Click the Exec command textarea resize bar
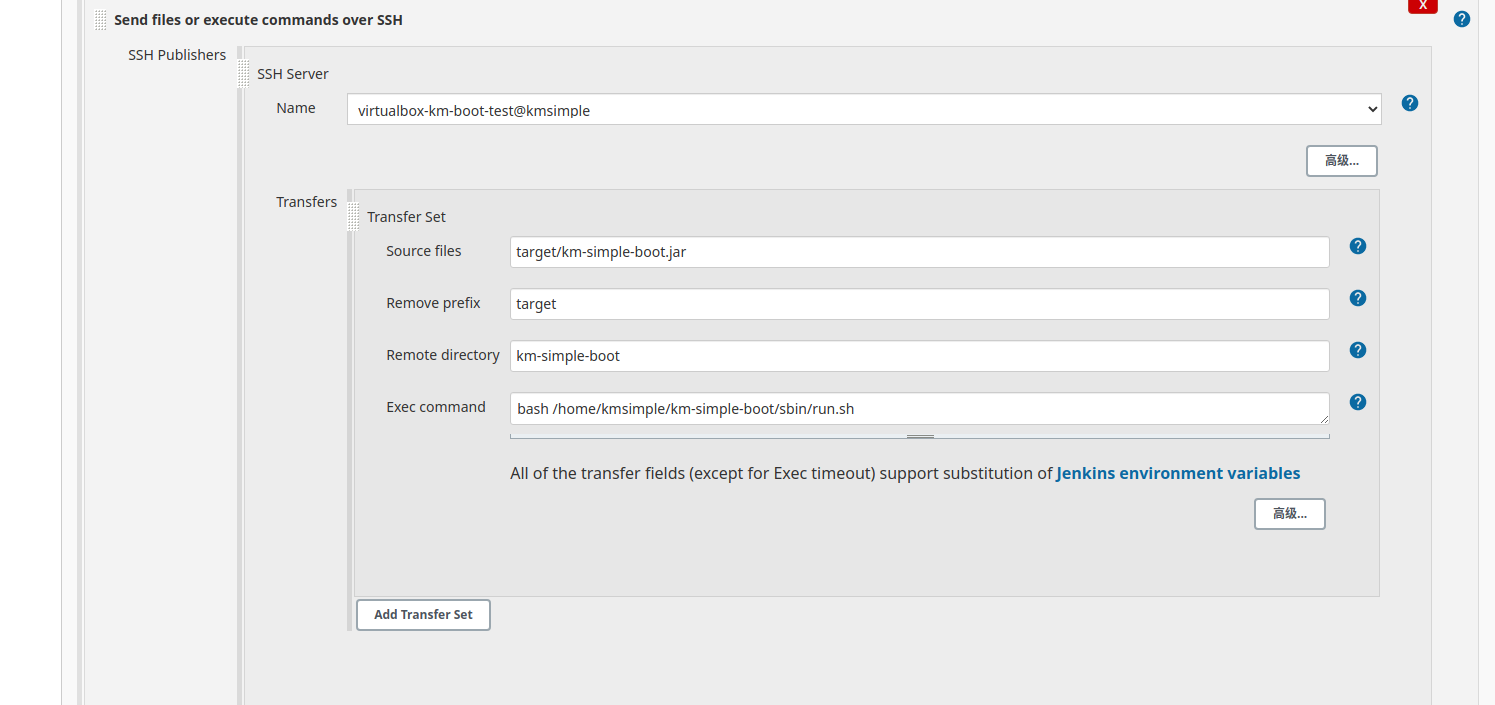Screen dimensions: 1495x705 pyautogui.click(x=920, y=436)
